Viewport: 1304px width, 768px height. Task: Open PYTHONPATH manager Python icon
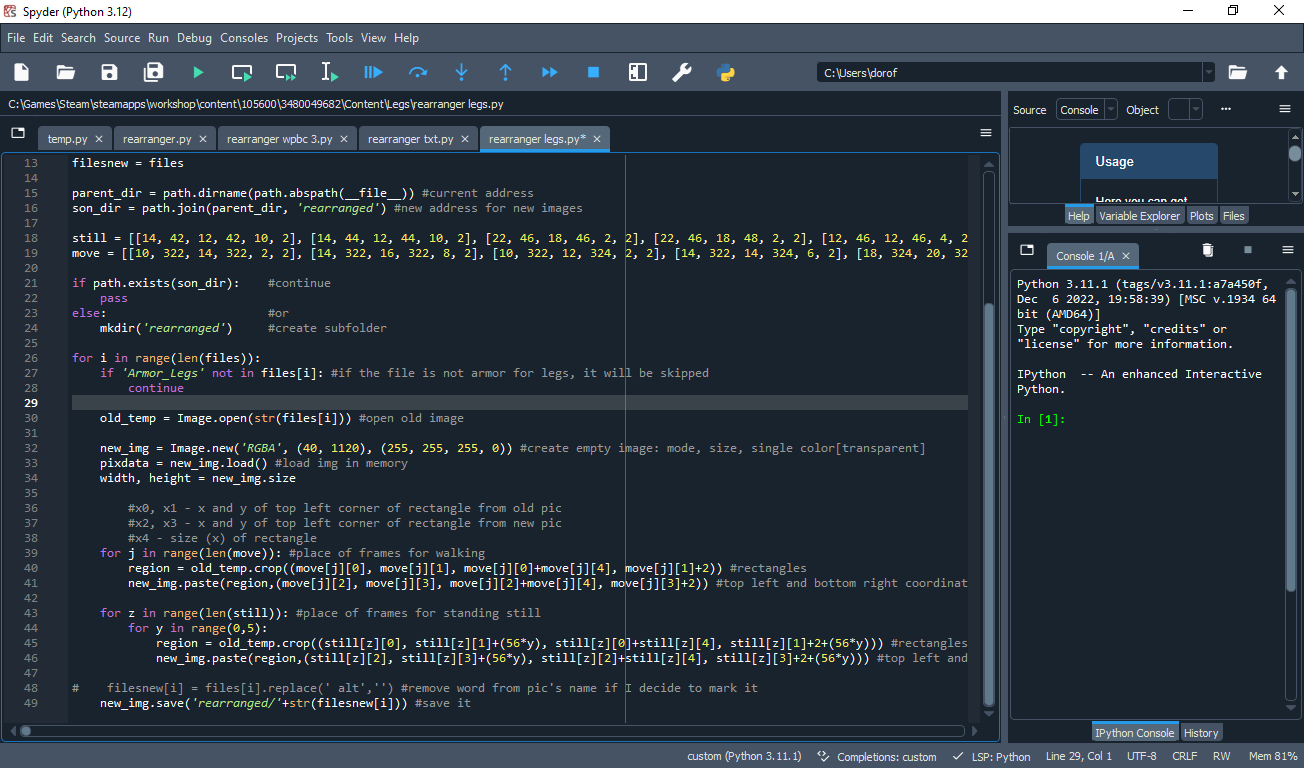click(x=726, y=72)
